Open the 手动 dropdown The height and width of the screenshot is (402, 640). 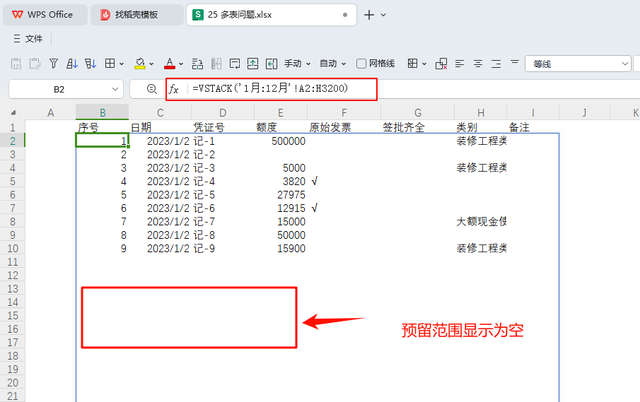pyautogui.click(x=298, y=64)
